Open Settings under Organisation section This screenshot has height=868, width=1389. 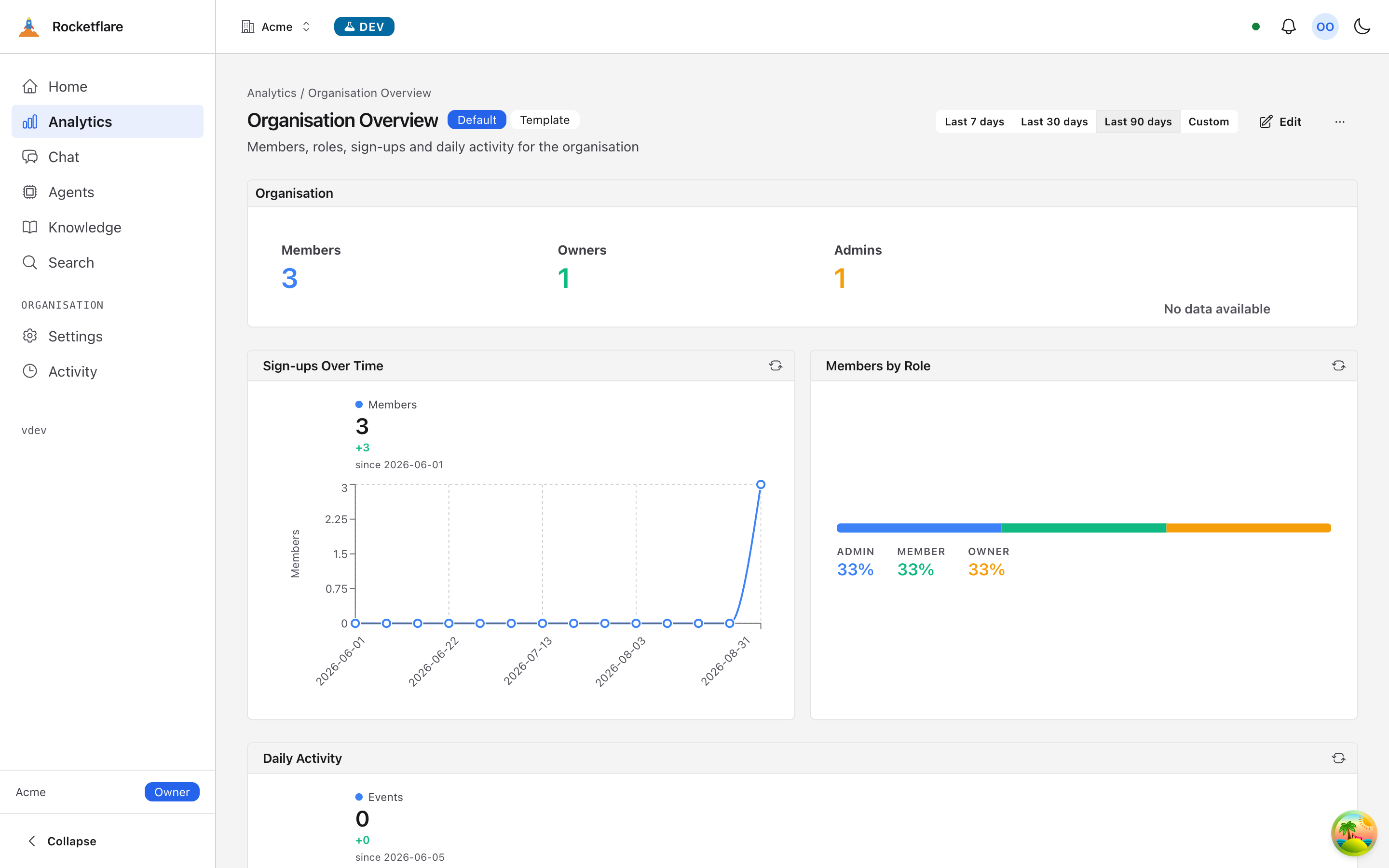[108, 336]
